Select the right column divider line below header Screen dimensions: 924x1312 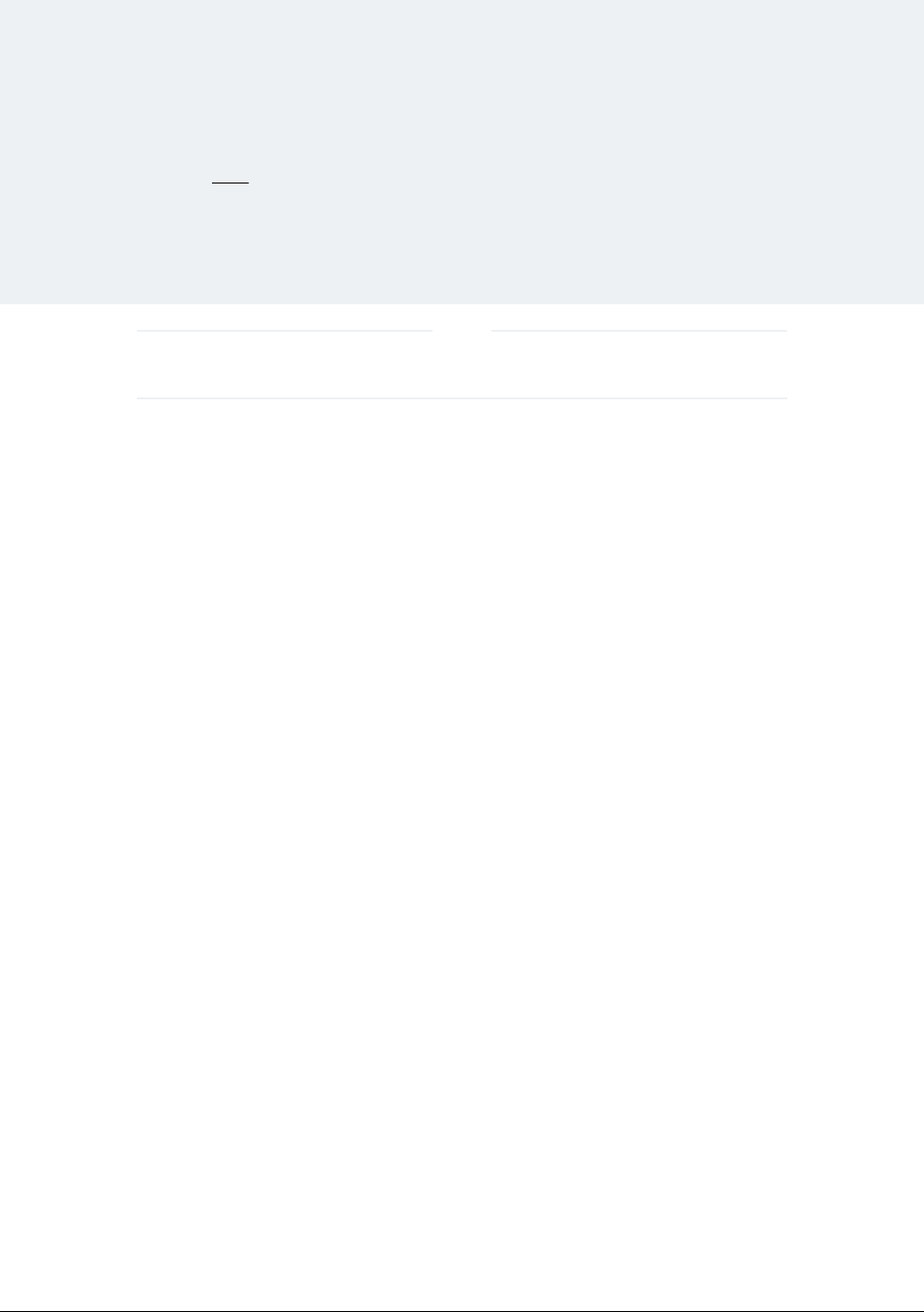click(639, 331)
